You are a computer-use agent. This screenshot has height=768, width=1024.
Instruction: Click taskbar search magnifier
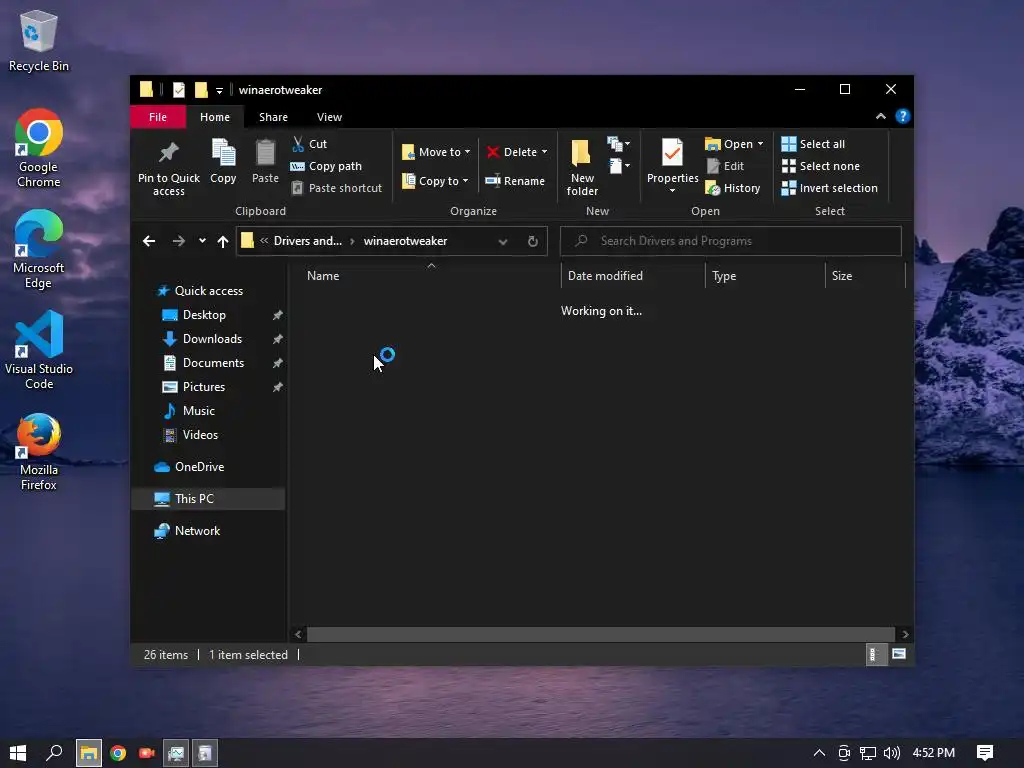coord(54,753)
